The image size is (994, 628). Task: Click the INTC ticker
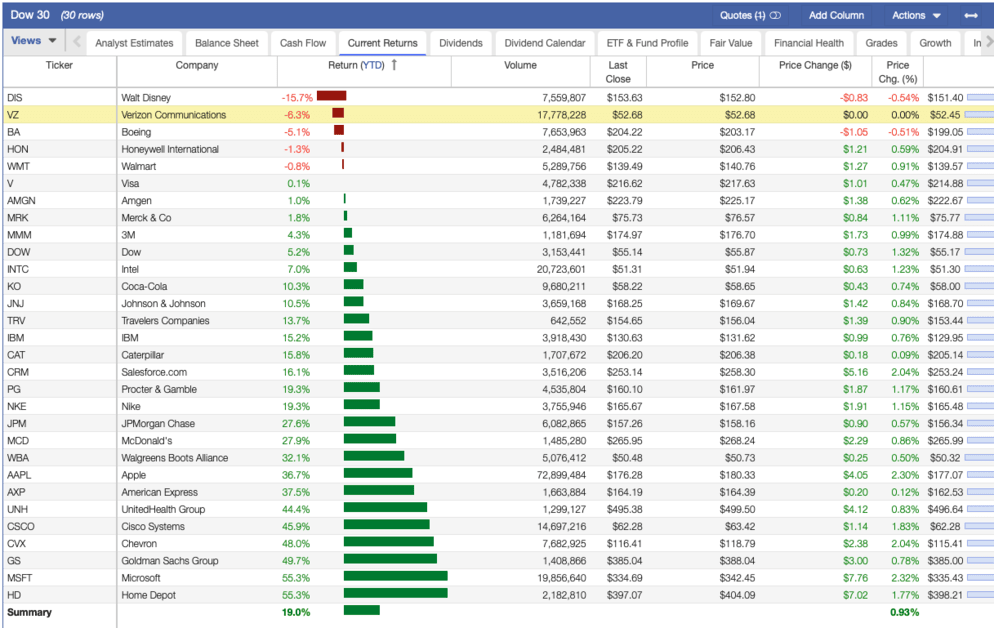pyautogui.click(x=18, y=269)
